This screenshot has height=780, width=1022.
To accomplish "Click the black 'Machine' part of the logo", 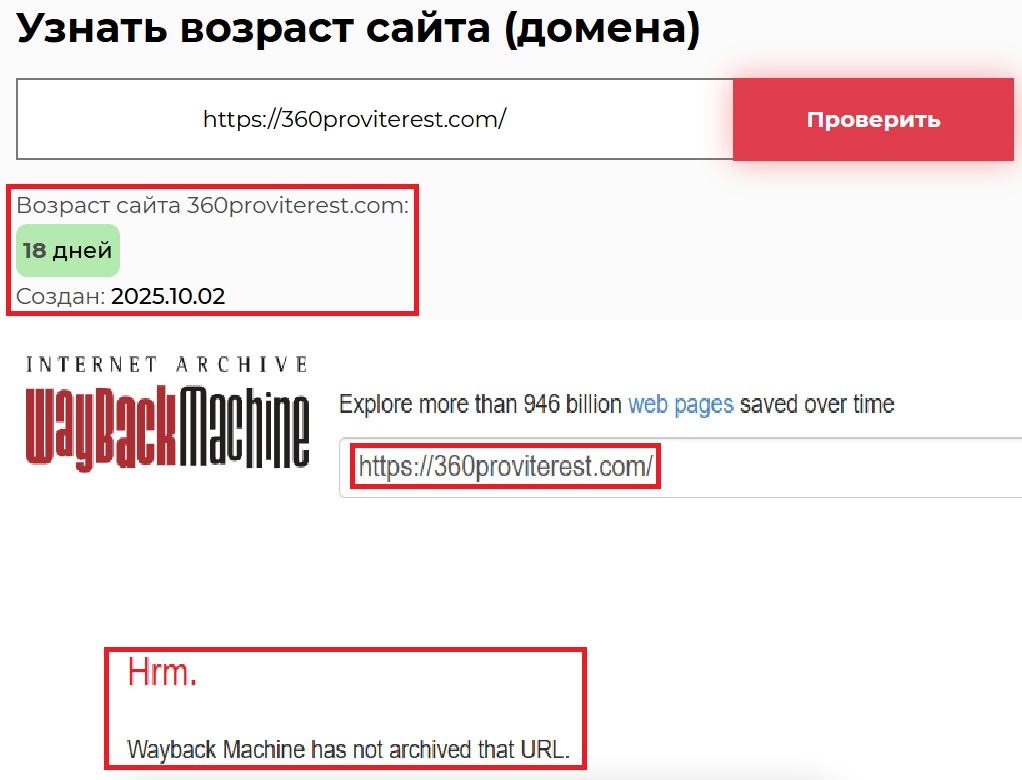I will pyautogui.click(x=244, y=427).
